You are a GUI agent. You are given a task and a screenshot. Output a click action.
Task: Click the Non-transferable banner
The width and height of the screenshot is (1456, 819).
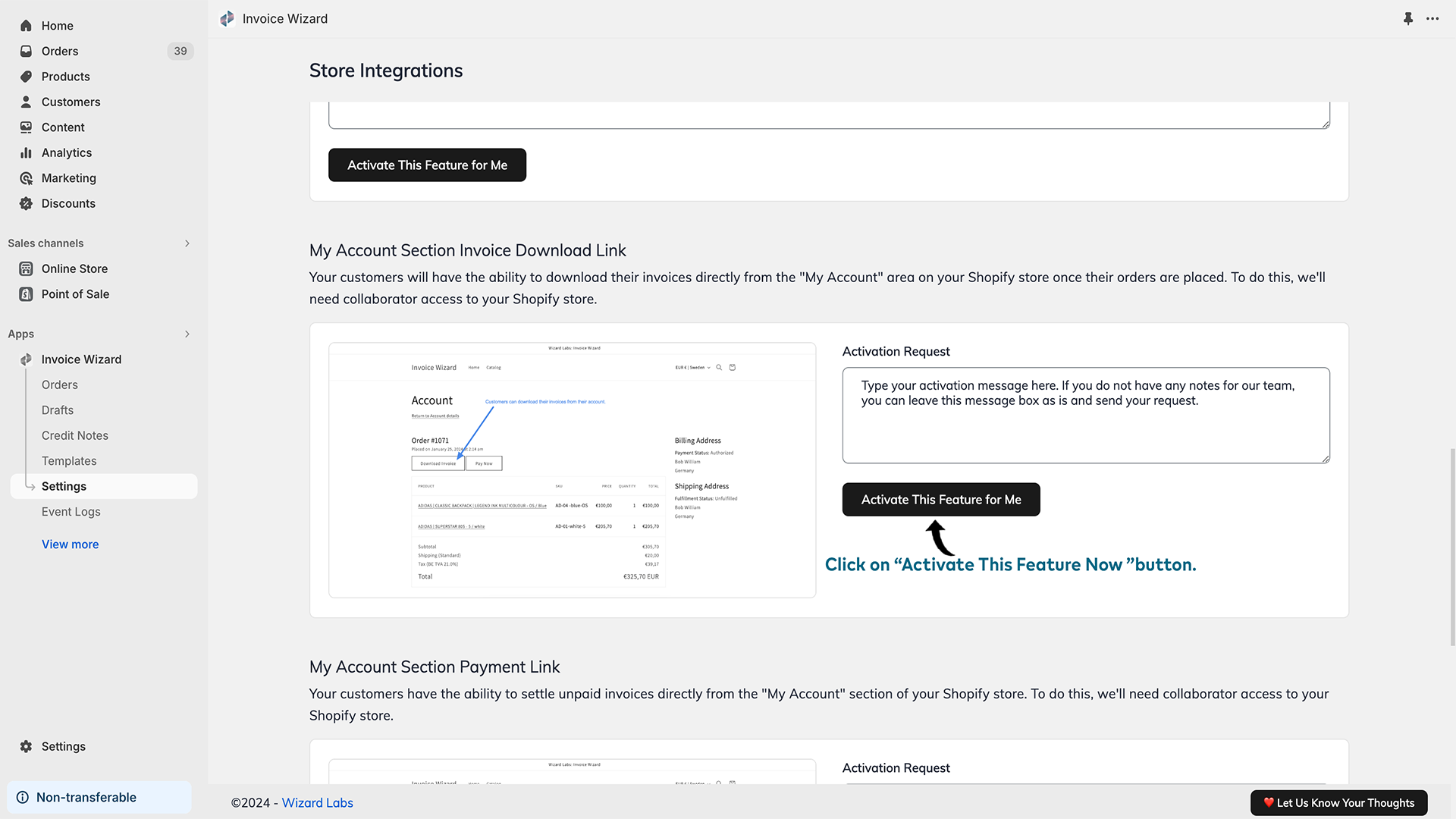(99, 797)
